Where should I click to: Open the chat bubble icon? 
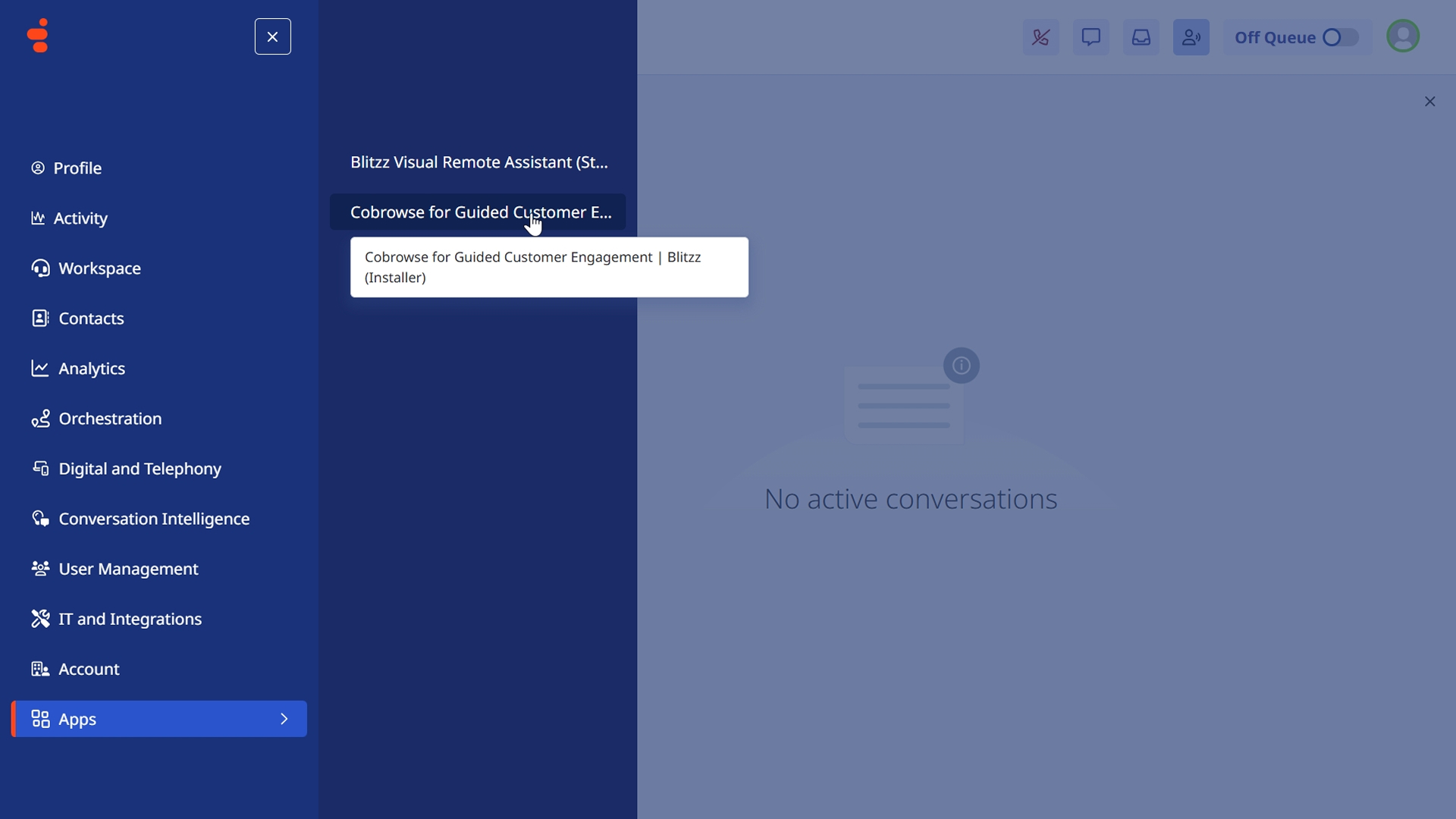tap(1090, 37)
